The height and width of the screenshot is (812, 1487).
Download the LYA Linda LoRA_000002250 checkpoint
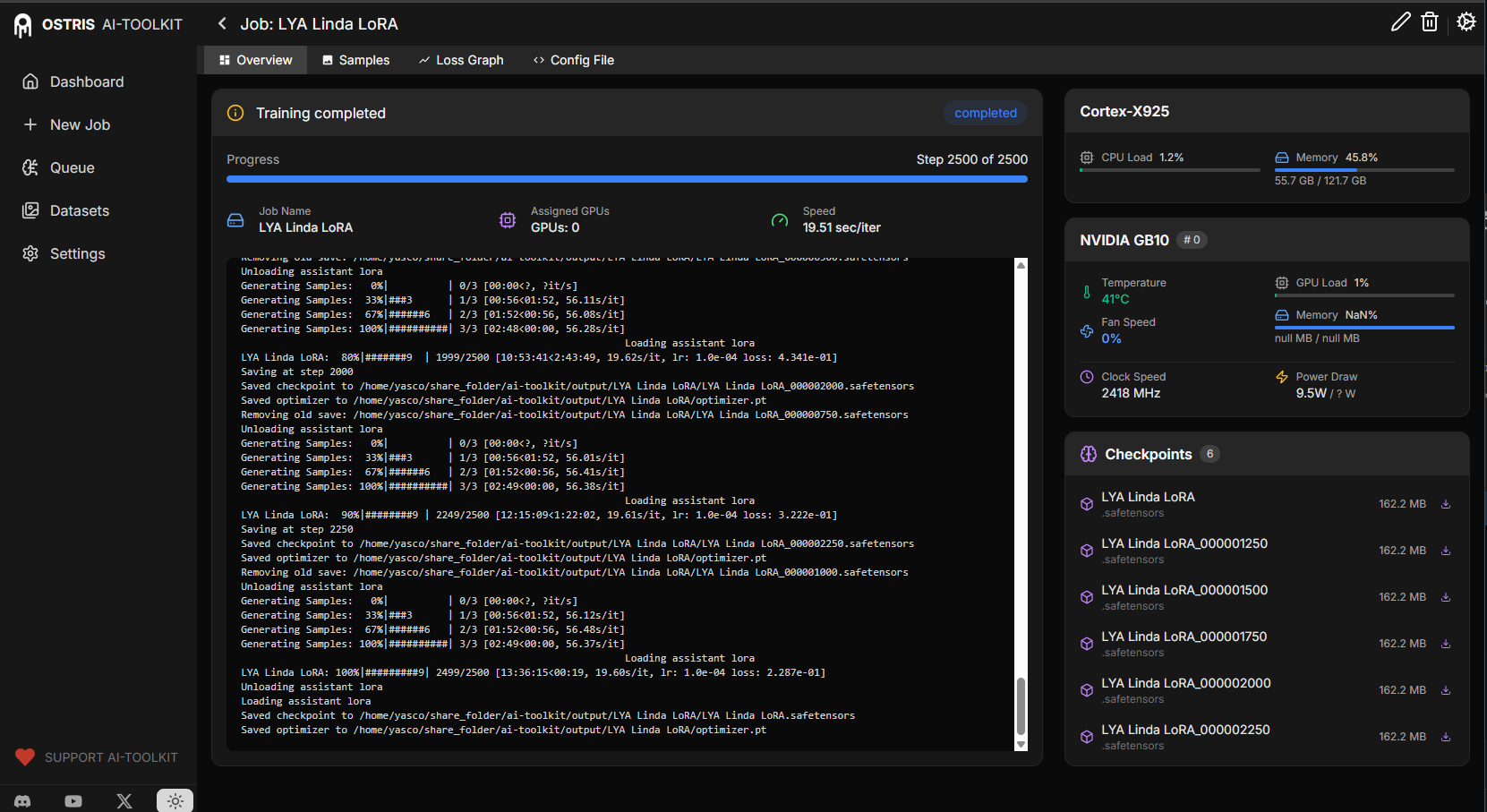click(x=1445, y=736)
